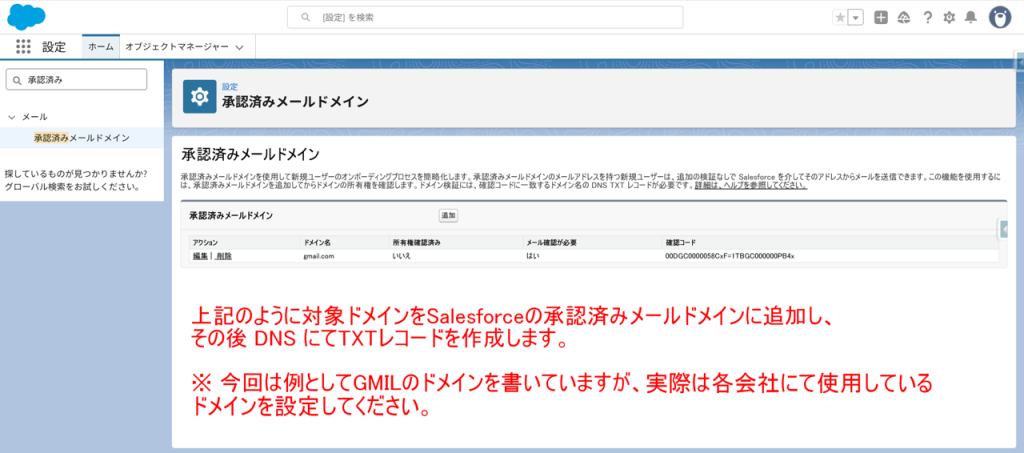Image resolution: width=1024 pixels, height=453 pixels.
Task: Click the Trailhead guidance icon
Action: click(904, 18)
